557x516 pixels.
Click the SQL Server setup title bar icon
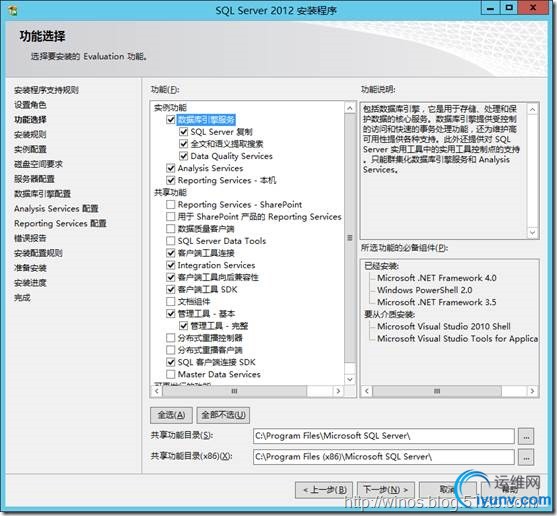(x=13, y=10)
